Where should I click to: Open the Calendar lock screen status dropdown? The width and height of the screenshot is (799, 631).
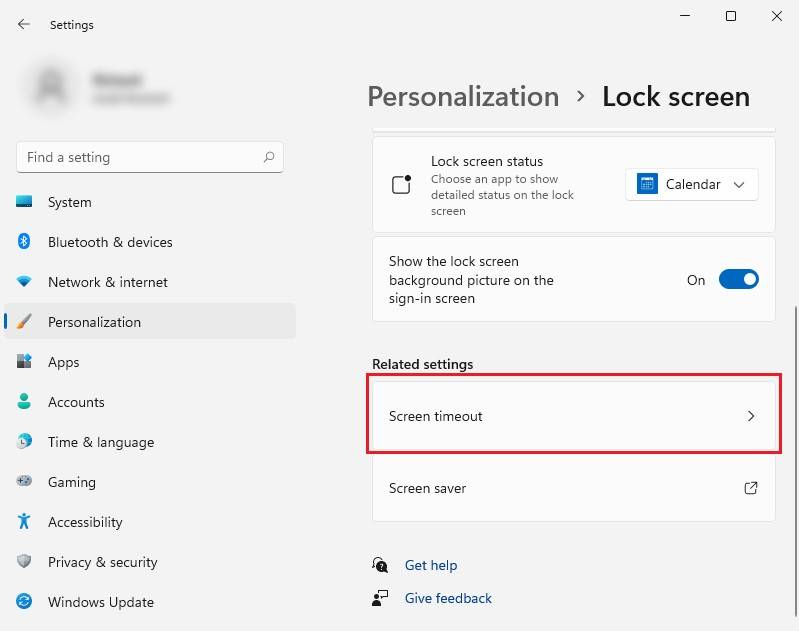[692, 184]
